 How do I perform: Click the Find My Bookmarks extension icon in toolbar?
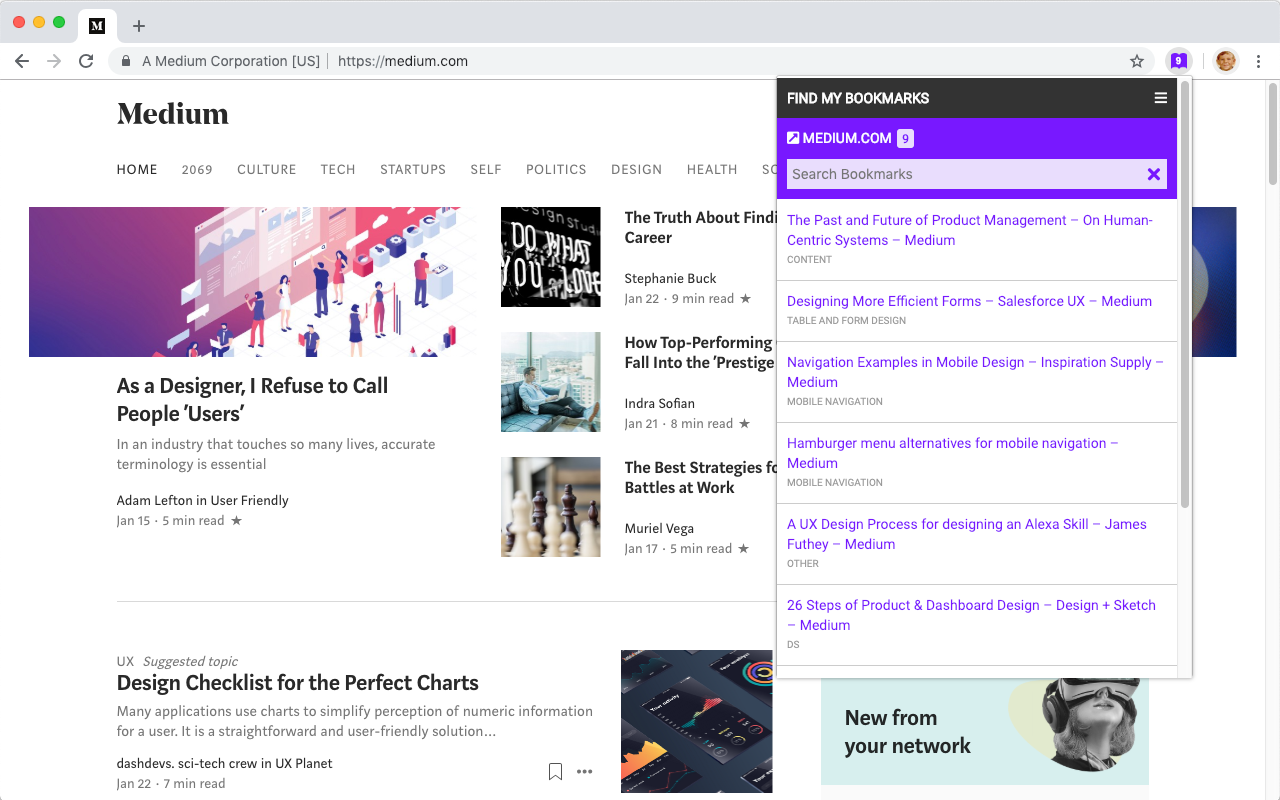click(1178, 60)
